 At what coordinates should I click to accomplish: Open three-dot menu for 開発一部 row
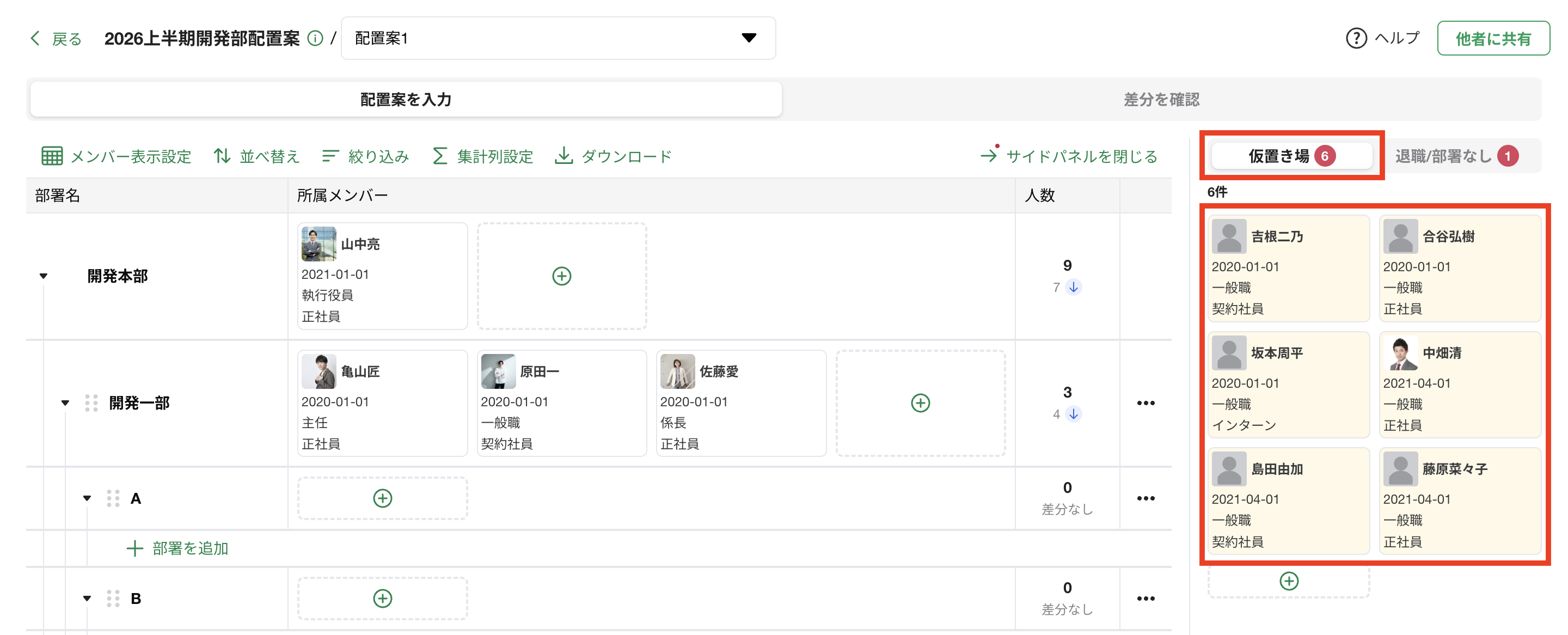[x=1145, y=403]
